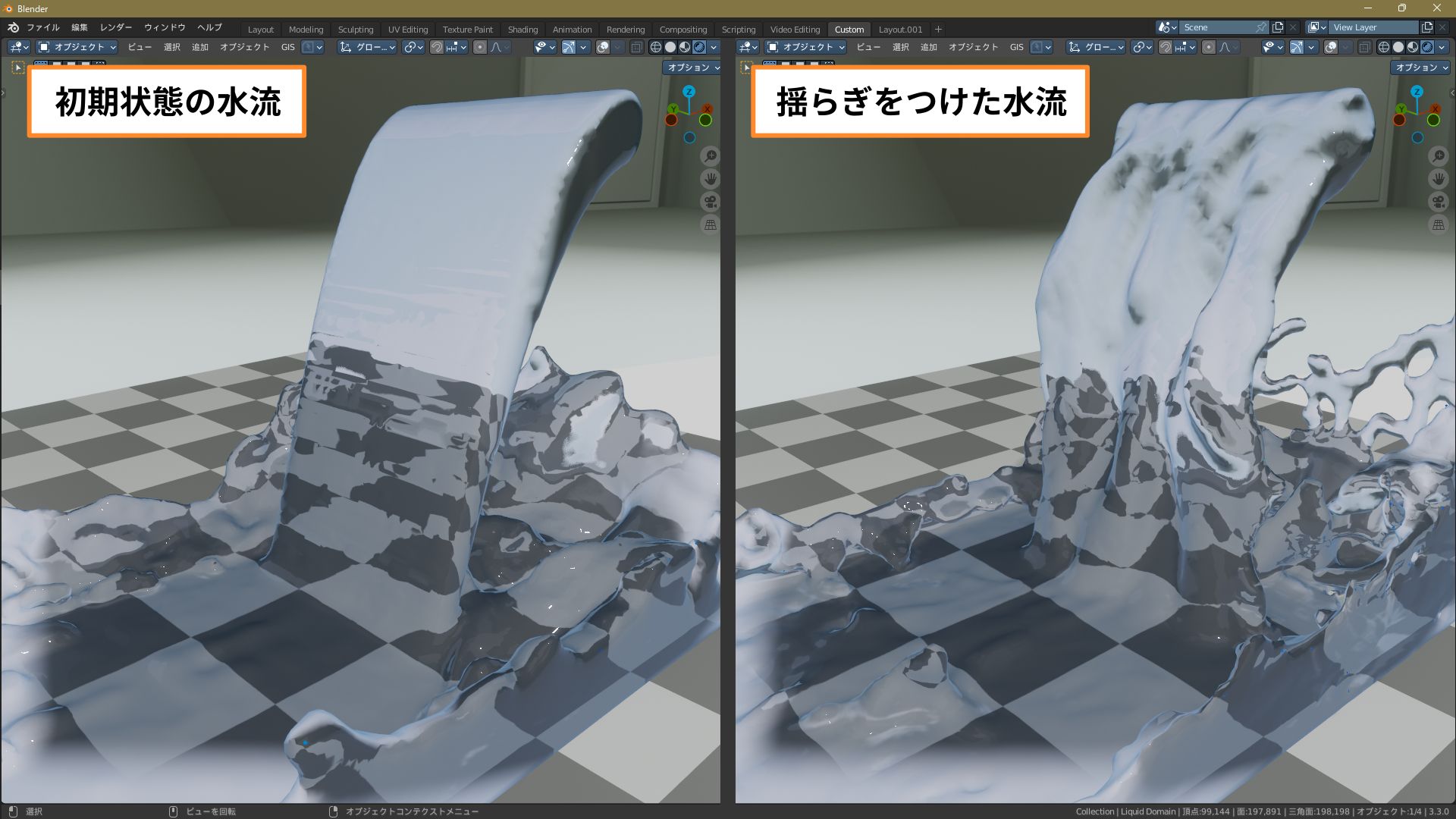
Task: Pin the Scene with the pin icon
Action: [1260, 27]
